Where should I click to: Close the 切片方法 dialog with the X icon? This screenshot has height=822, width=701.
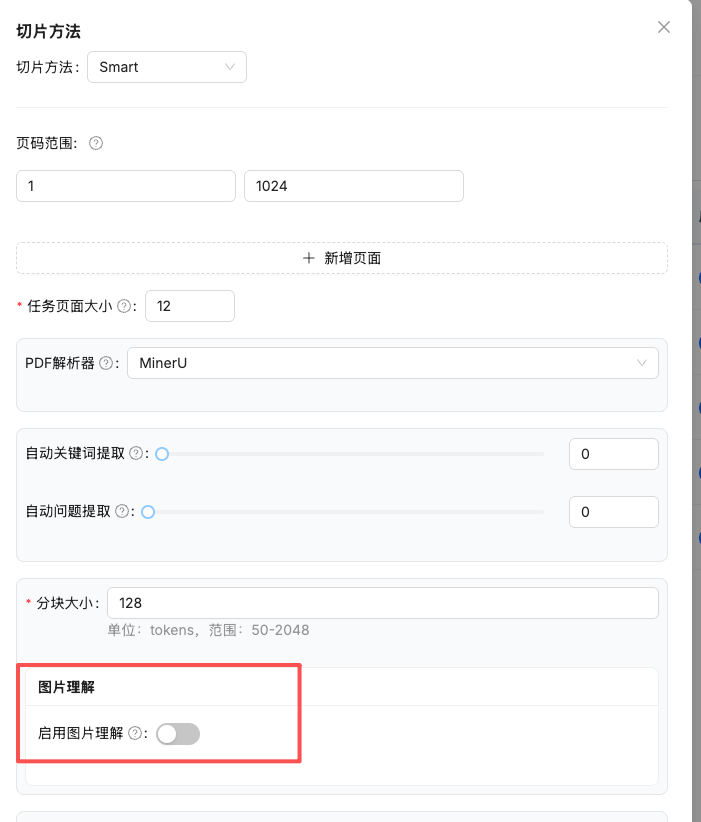664,27
